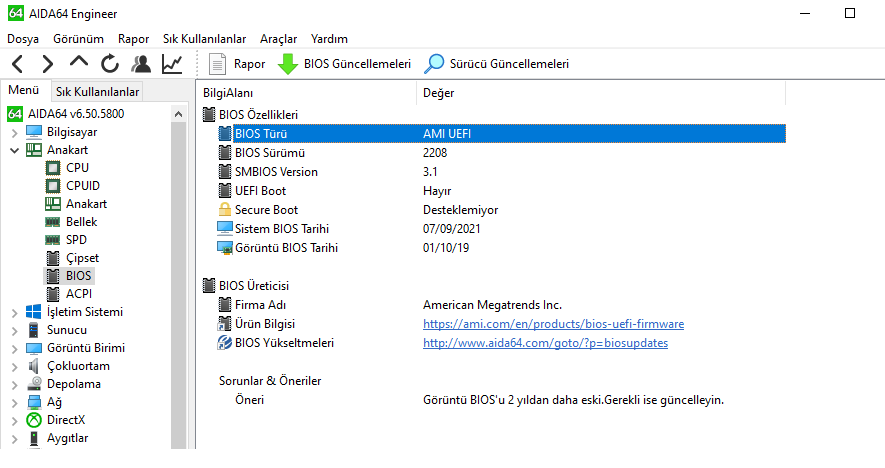Select the CPUID tree item
885x468 pixels.
(x=82, y=186)
